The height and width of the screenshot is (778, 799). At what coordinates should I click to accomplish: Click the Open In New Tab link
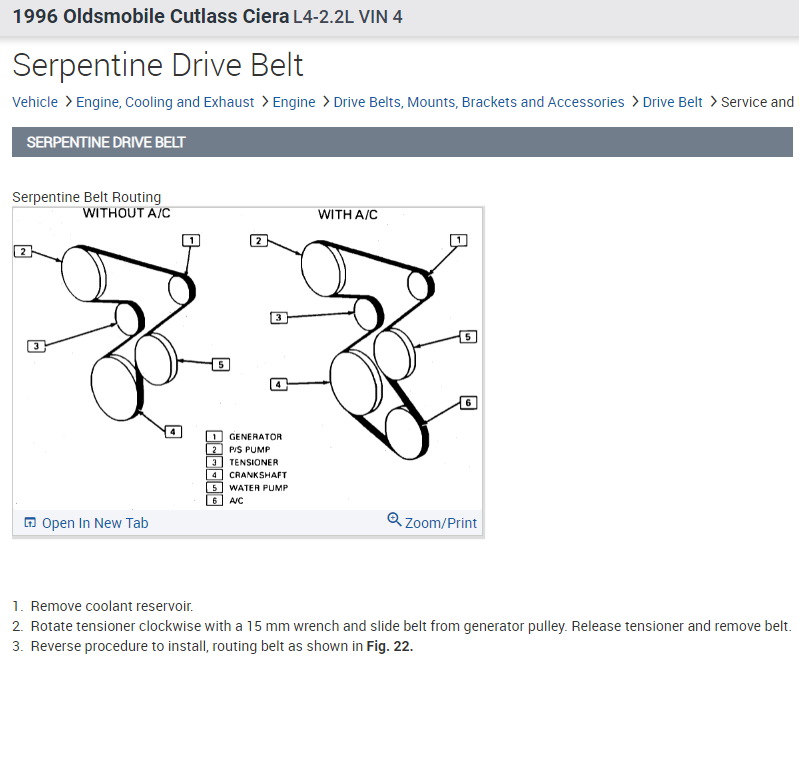[95, 523]
